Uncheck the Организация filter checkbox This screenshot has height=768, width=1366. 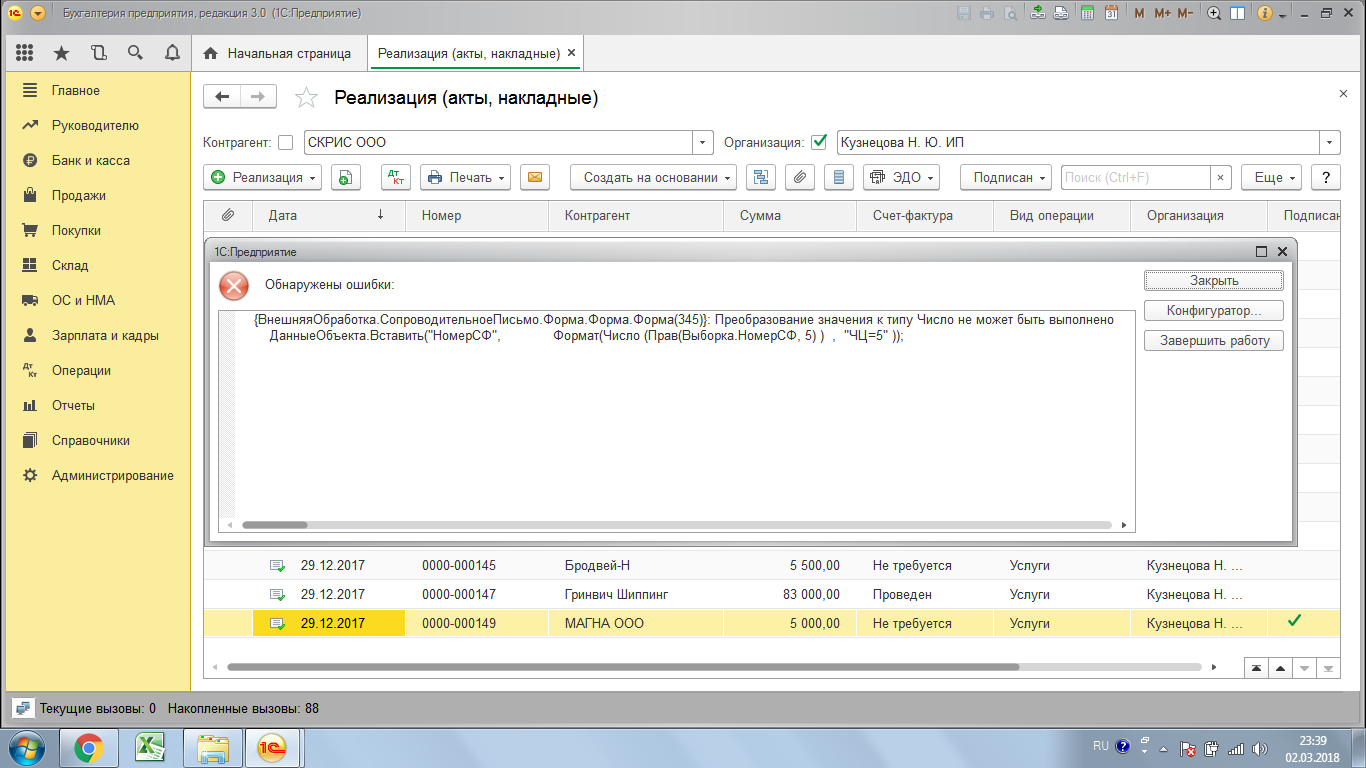pyautogui.click(x=819, y=142)
